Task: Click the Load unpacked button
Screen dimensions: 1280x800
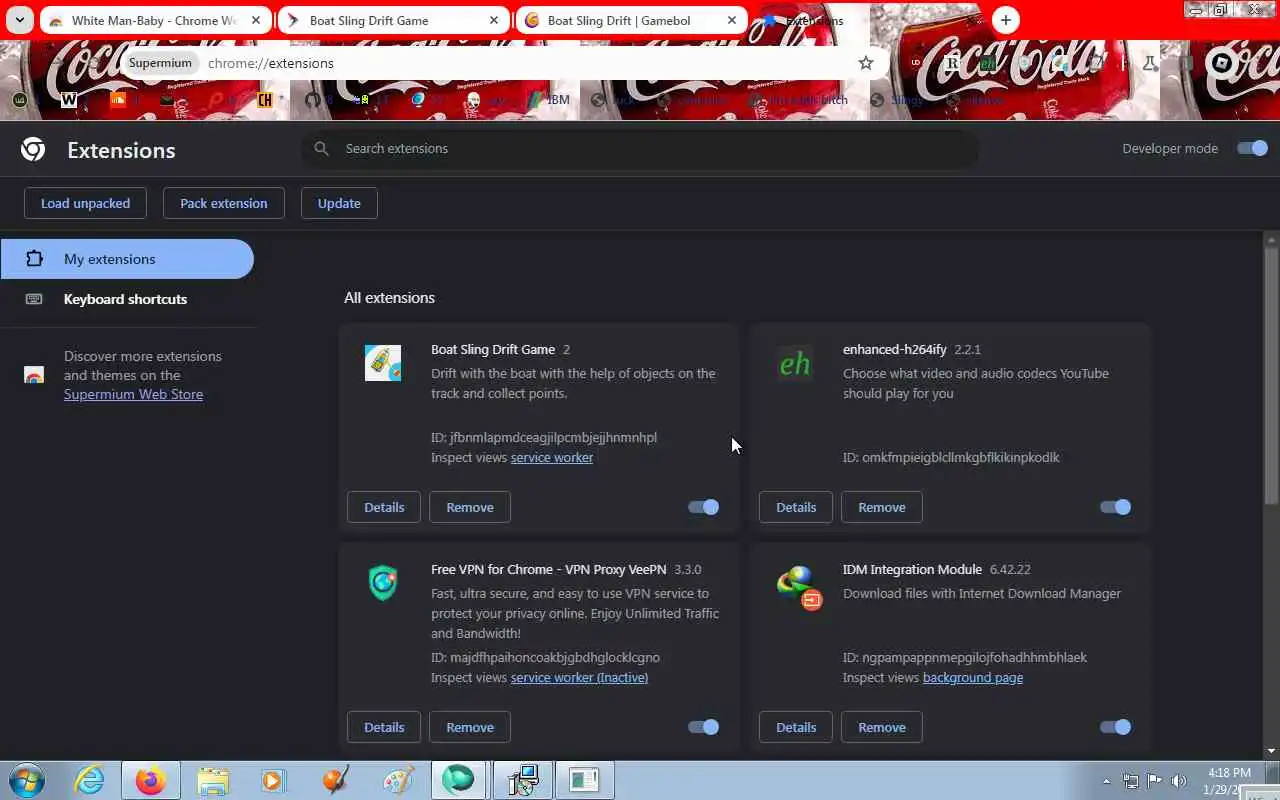Action: point(85,203)
